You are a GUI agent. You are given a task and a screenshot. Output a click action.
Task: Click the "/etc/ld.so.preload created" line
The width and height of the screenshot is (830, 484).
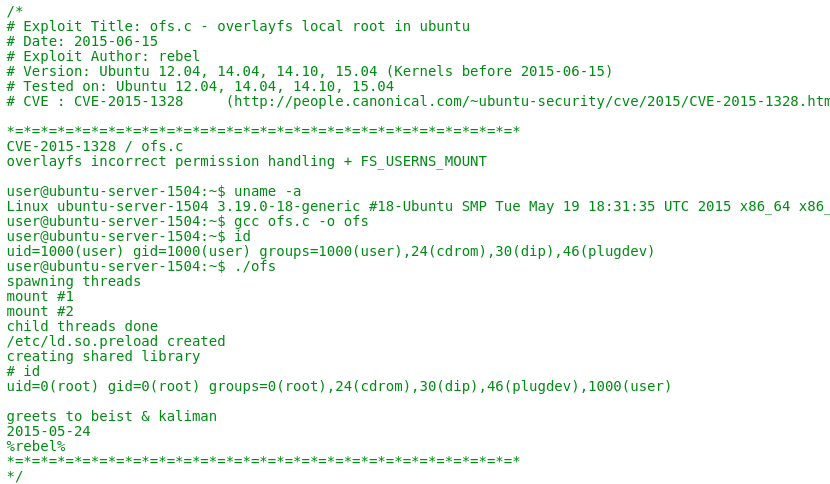[116, 341]
